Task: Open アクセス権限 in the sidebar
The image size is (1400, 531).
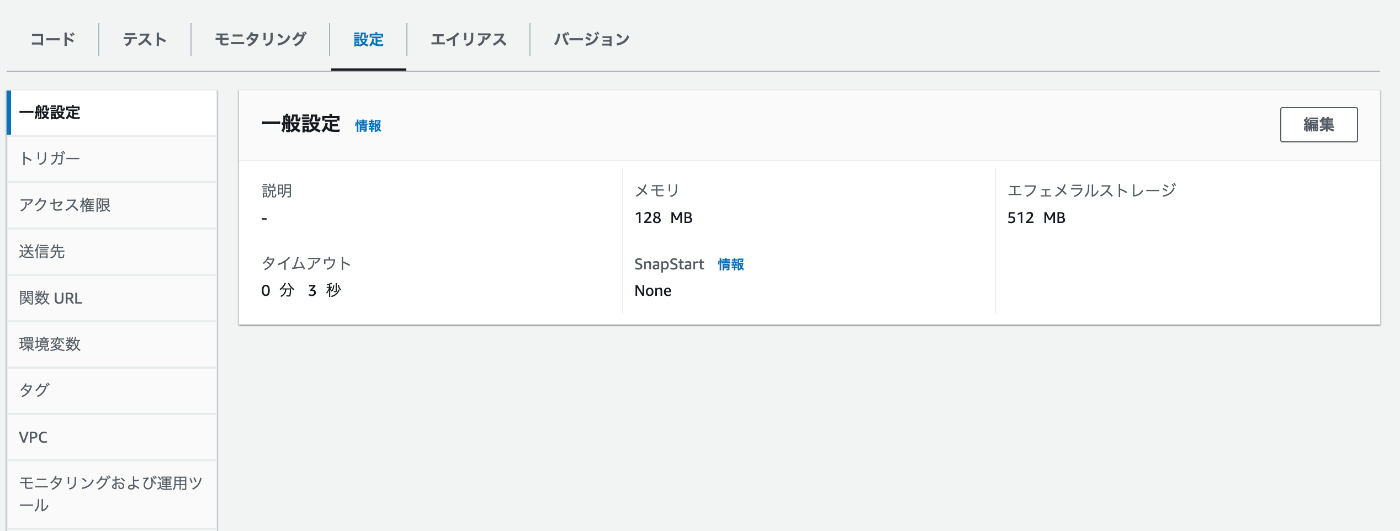Action: 65,205
